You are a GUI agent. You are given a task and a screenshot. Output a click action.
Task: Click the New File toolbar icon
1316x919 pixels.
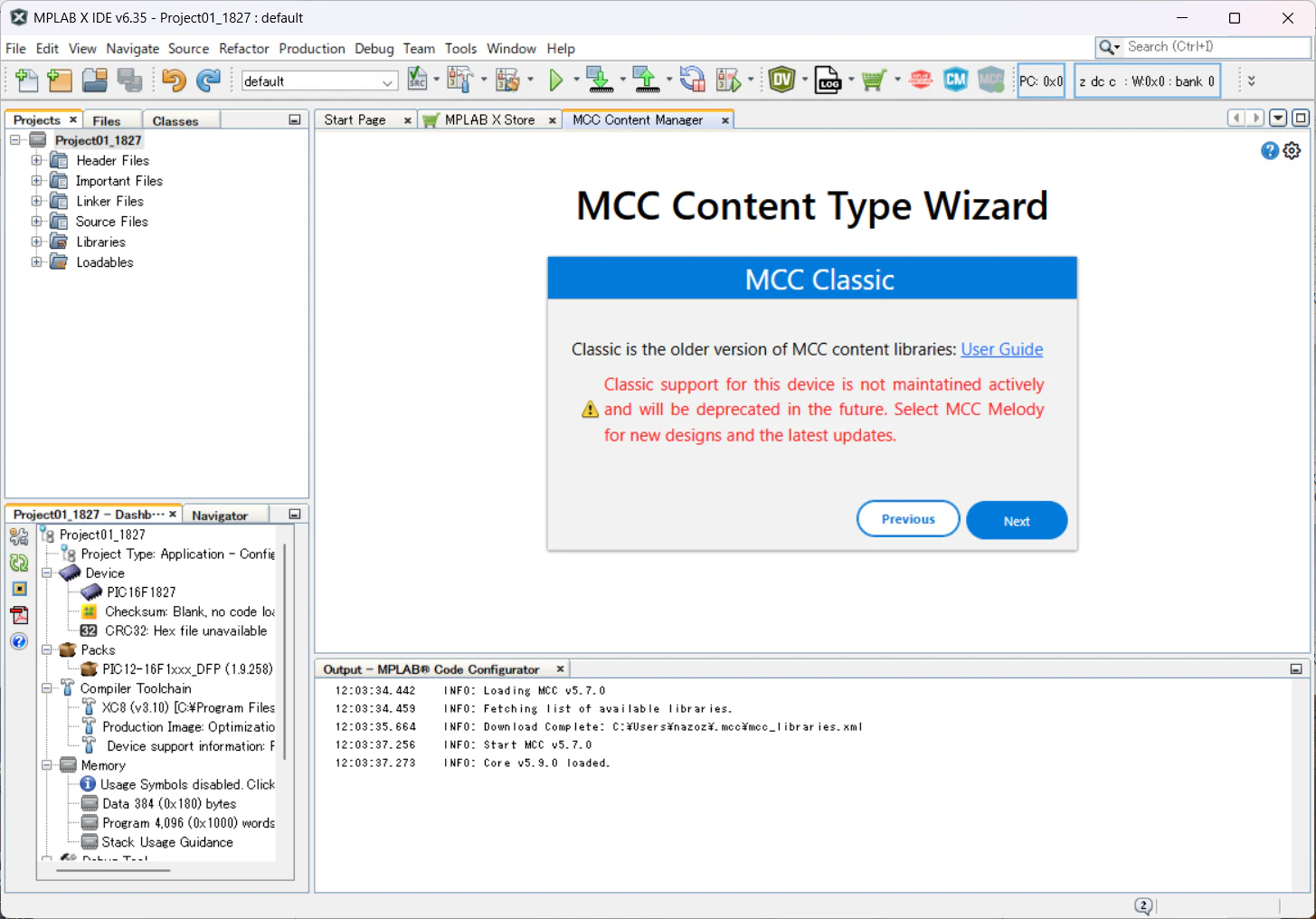[26, 81]
